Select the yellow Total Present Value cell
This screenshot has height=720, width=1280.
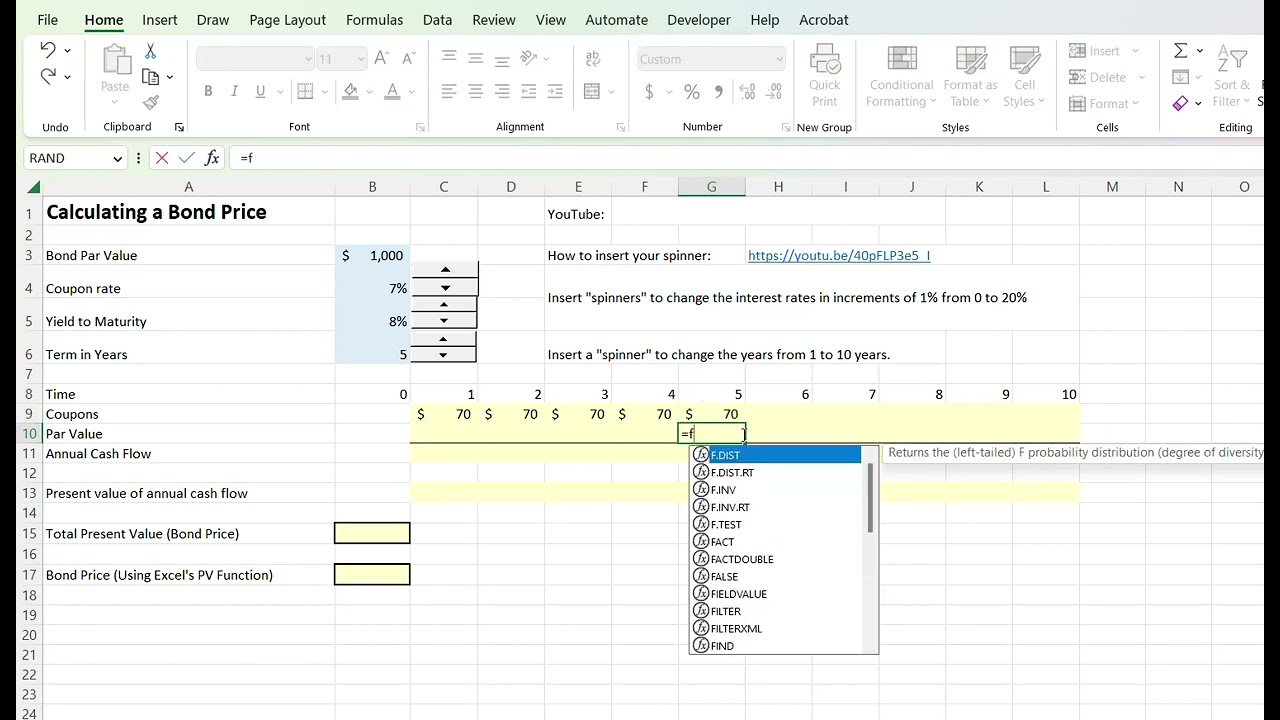click(x=372, y=533)
